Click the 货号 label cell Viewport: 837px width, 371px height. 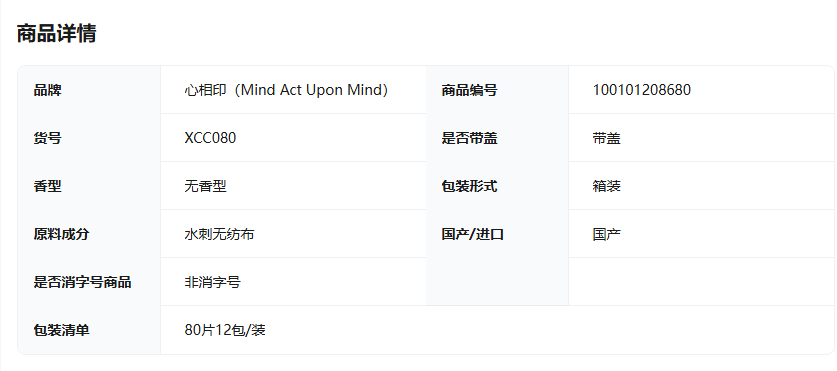click(x=89, y=138)
